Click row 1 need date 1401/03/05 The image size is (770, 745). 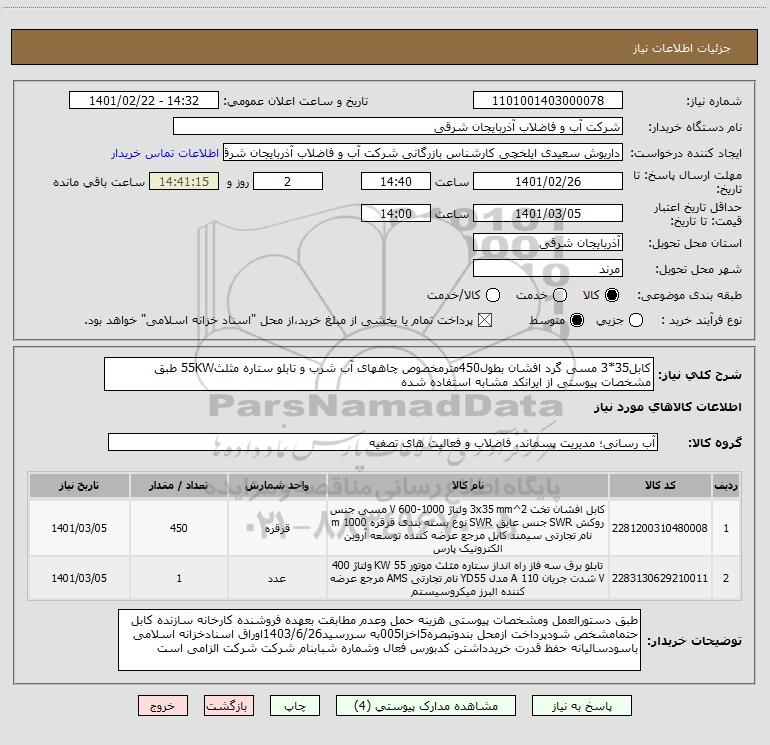[79, 528]
